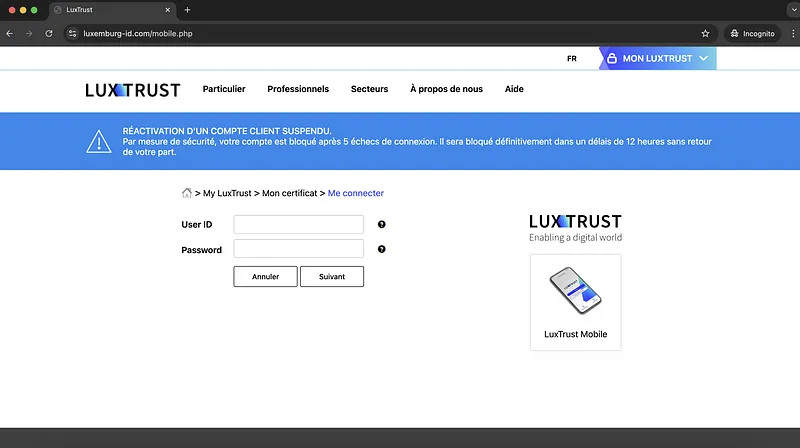
Task: Open site information icon in address bar
Action: tap(72, 34)
